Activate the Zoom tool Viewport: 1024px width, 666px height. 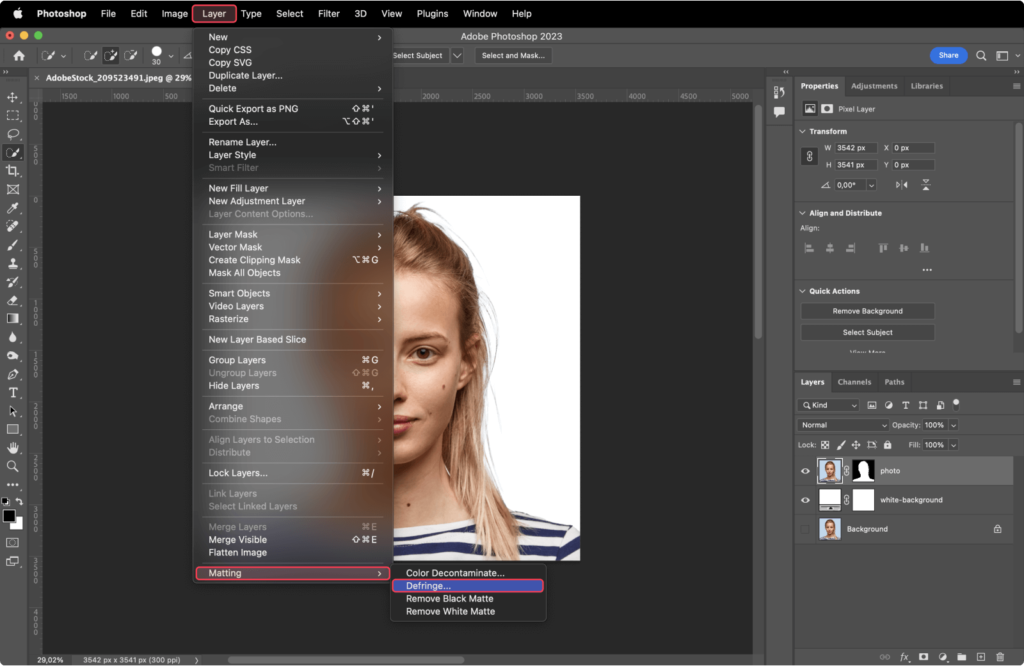point(14,468)
